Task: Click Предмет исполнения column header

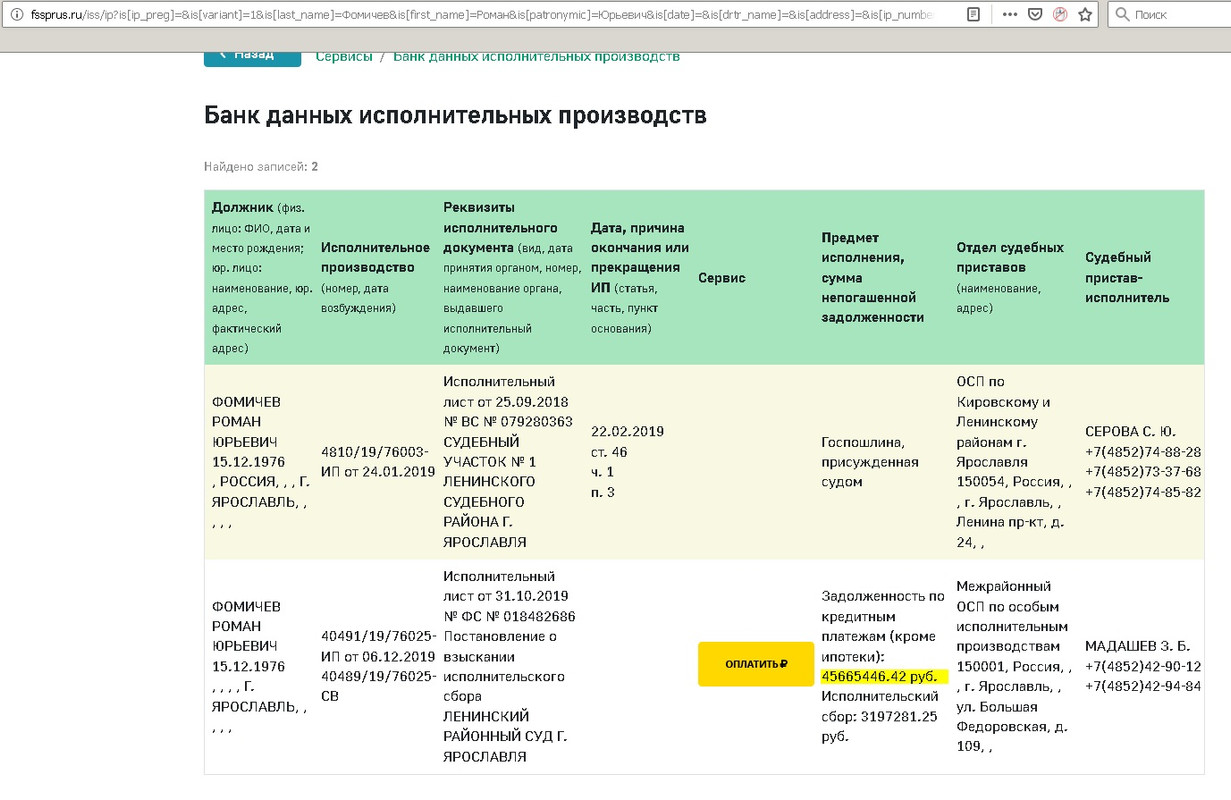Action: (x=872, y=277)
